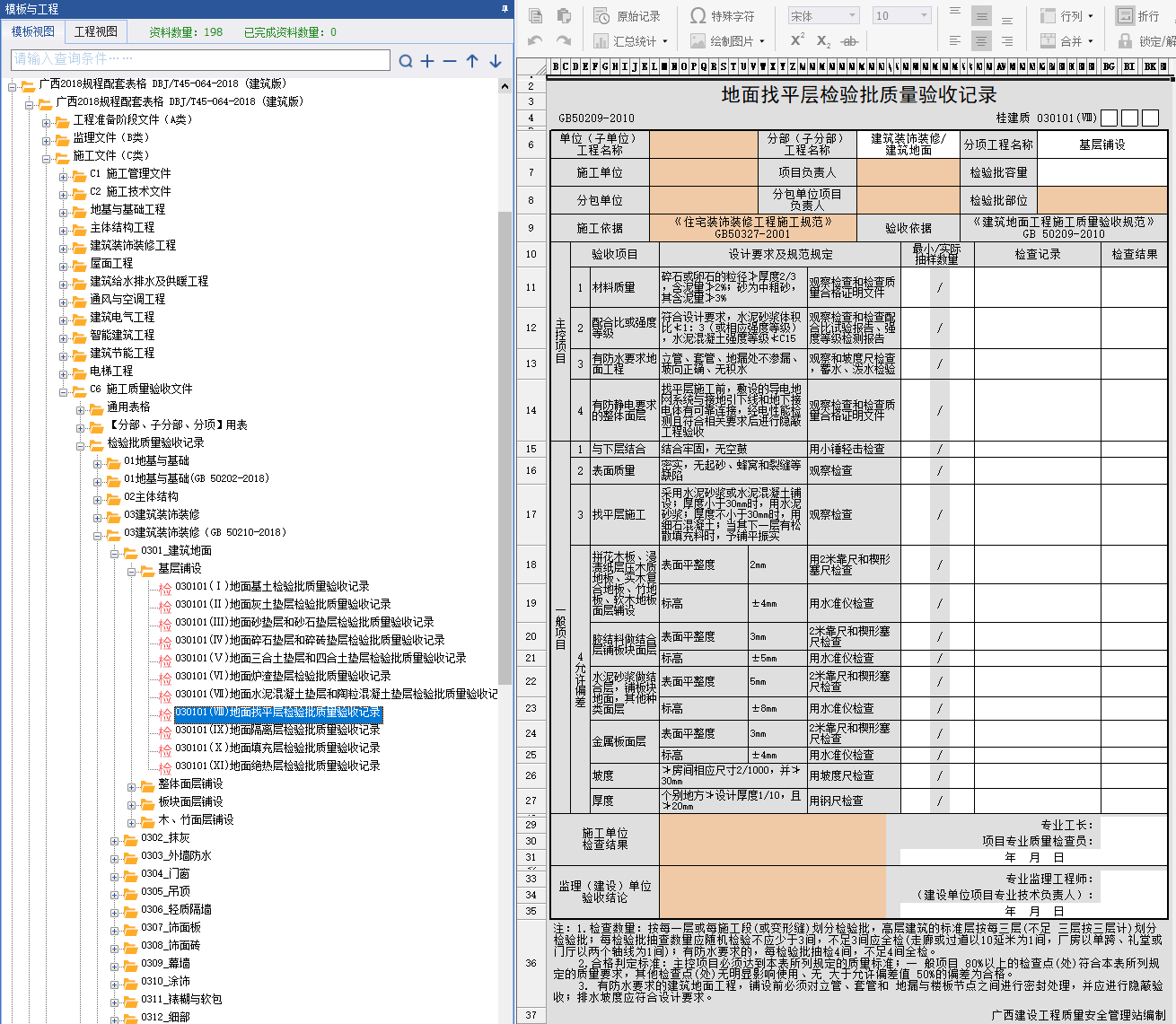The height and width of the screenshot is (1024, 1176).
Task: Select 屋面工程 tree item
Action: coord(111,263)
